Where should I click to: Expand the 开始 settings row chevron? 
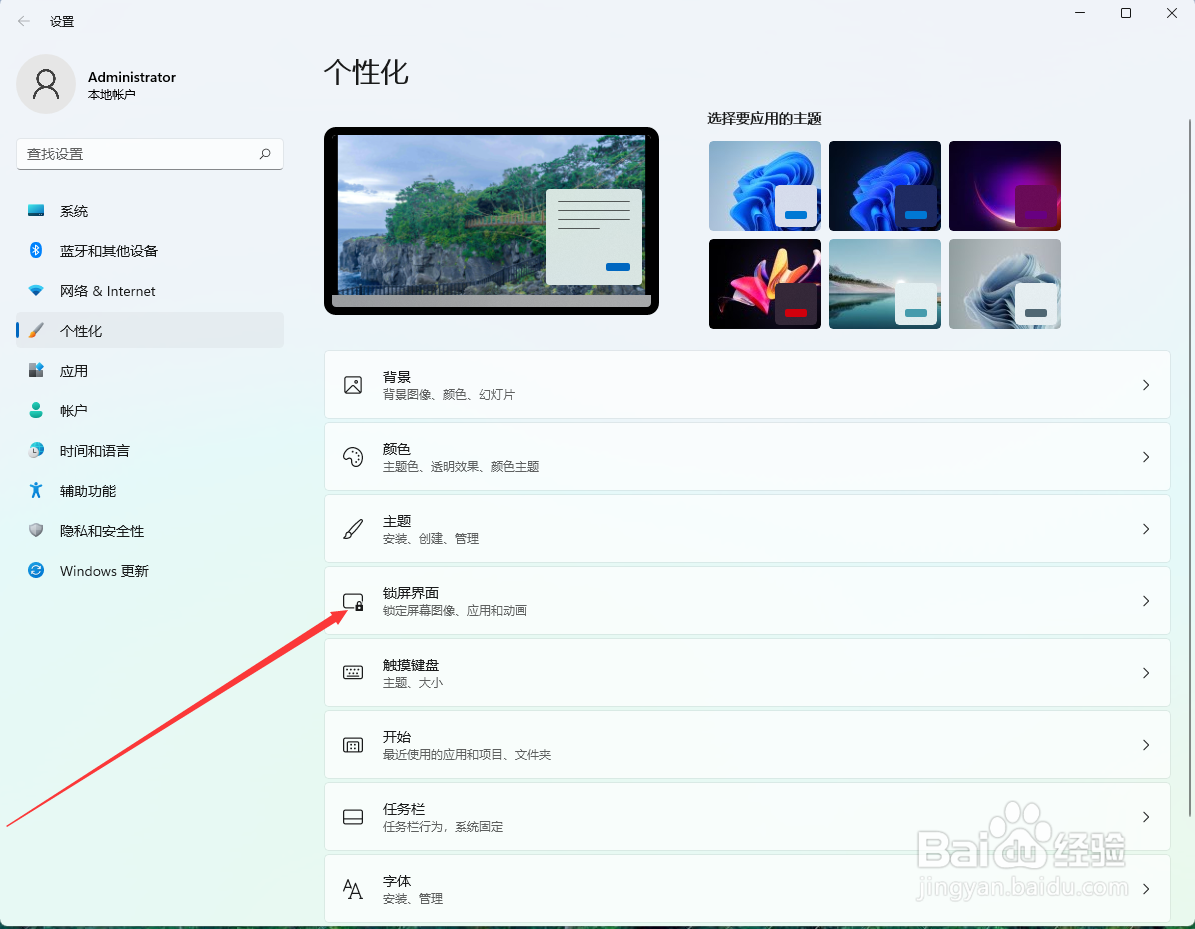click(1146, 744)
